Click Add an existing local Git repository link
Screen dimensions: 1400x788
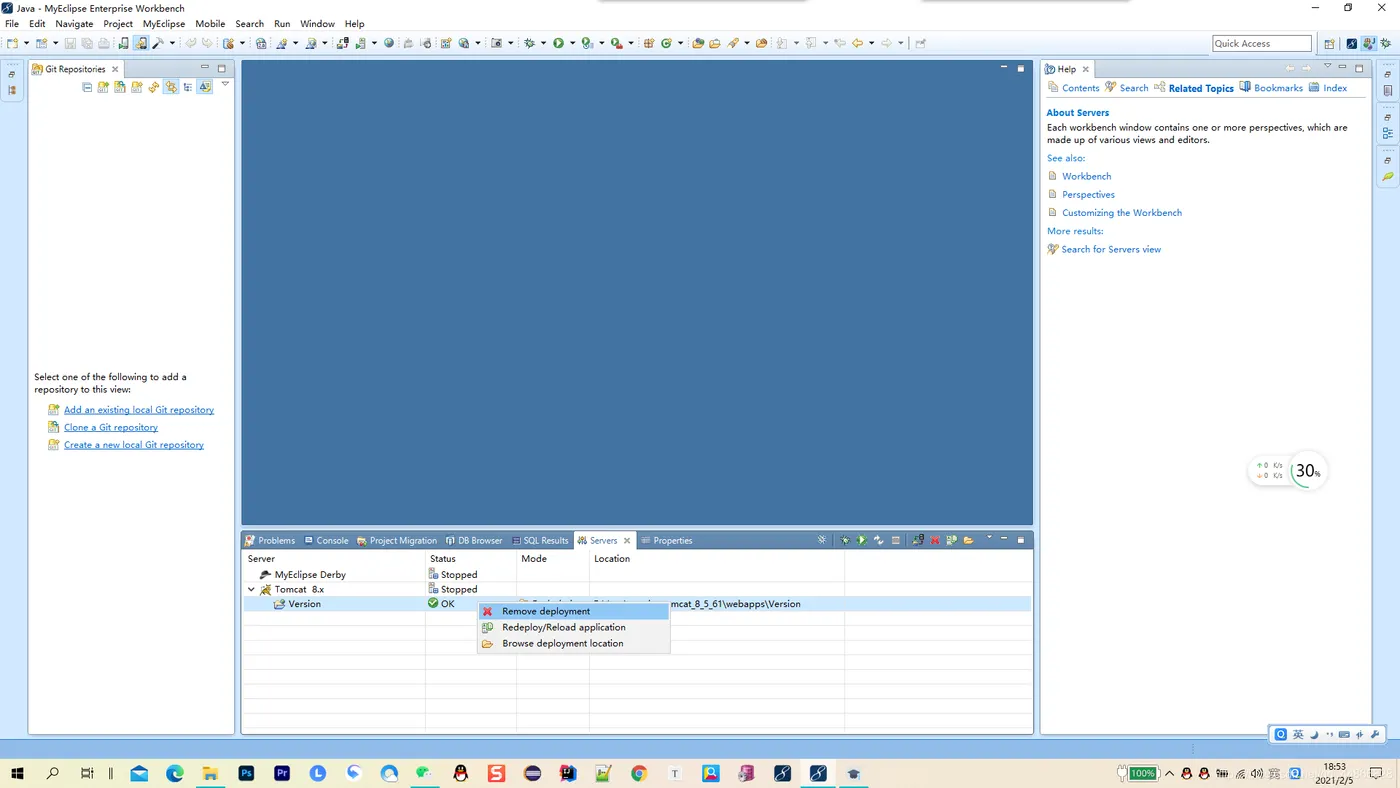click(x=139, y=409)
